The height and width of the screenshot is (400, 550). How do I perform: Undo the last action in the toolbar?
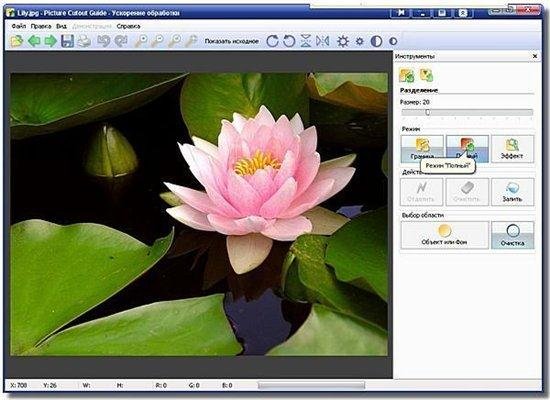tap(103, 41)
